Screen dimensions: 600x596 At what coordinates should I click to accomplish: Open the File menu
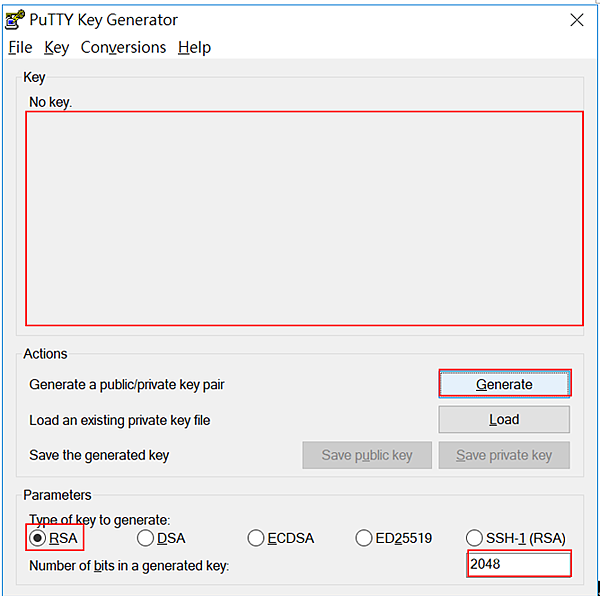click(20, 47)
